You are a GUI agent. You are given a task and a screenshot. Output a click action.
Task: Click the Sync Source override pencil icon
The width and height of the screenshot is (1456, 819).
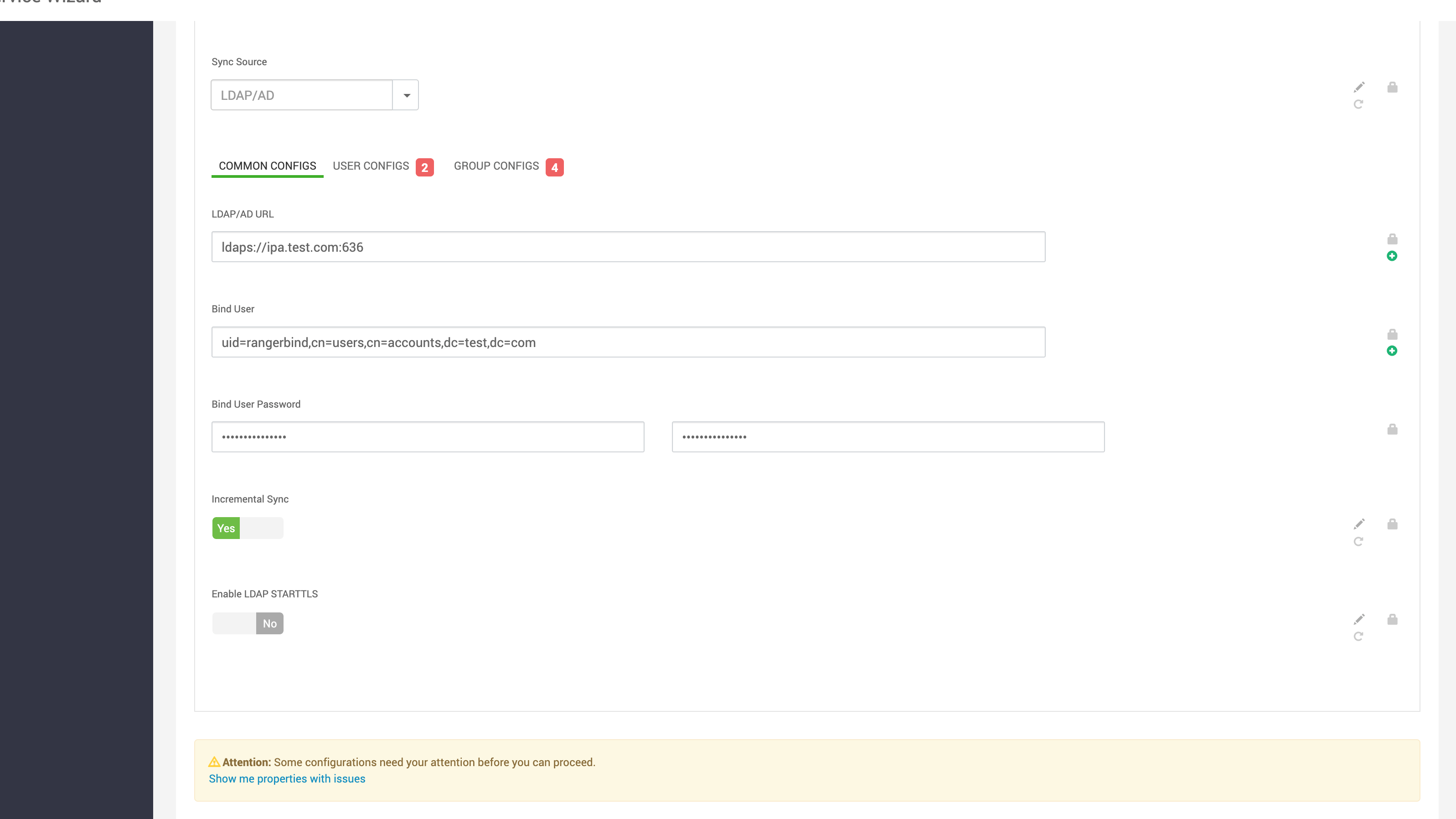coord(1359,87)
